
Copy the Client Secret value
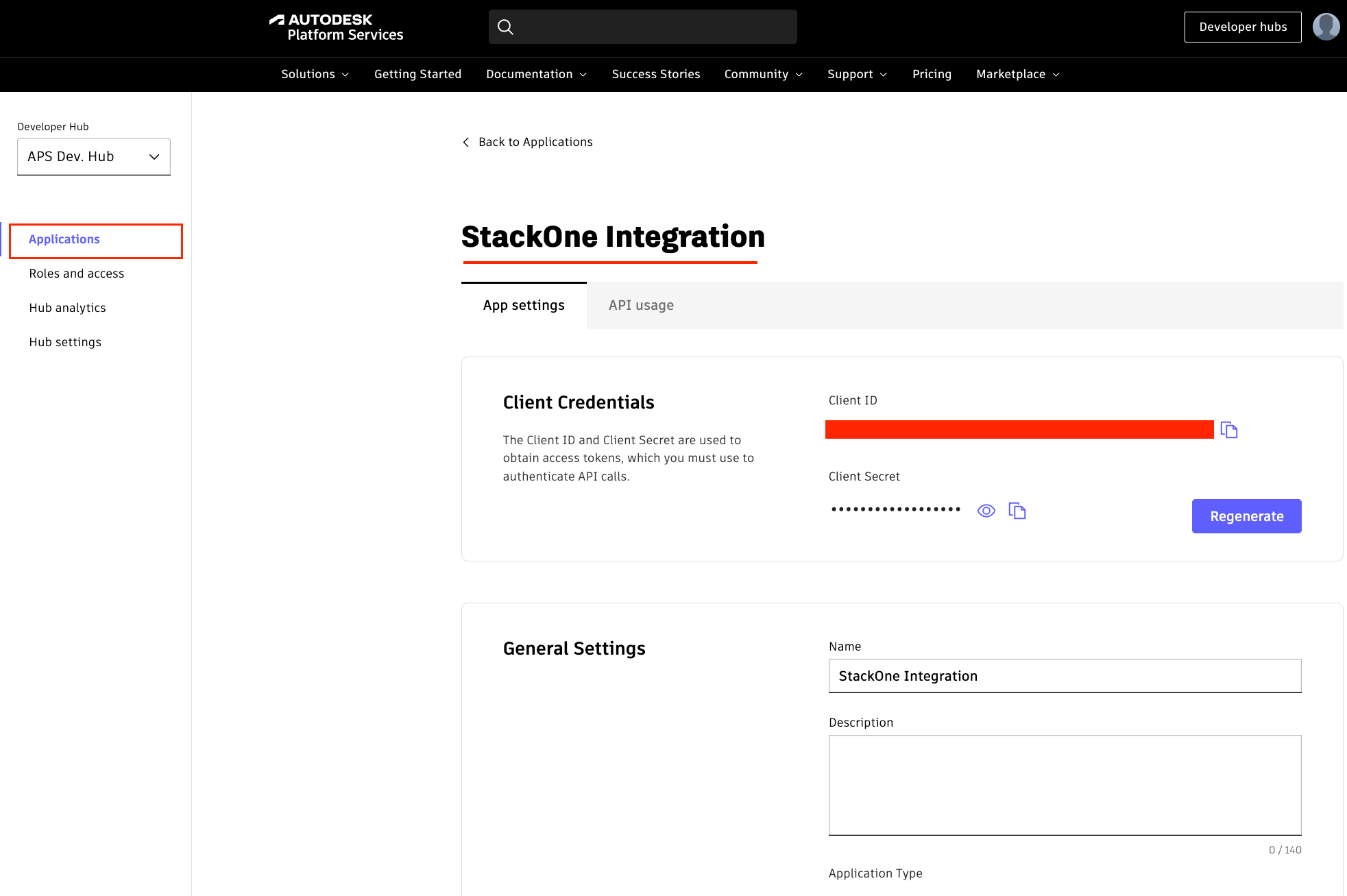click(x=1017, y=511)
